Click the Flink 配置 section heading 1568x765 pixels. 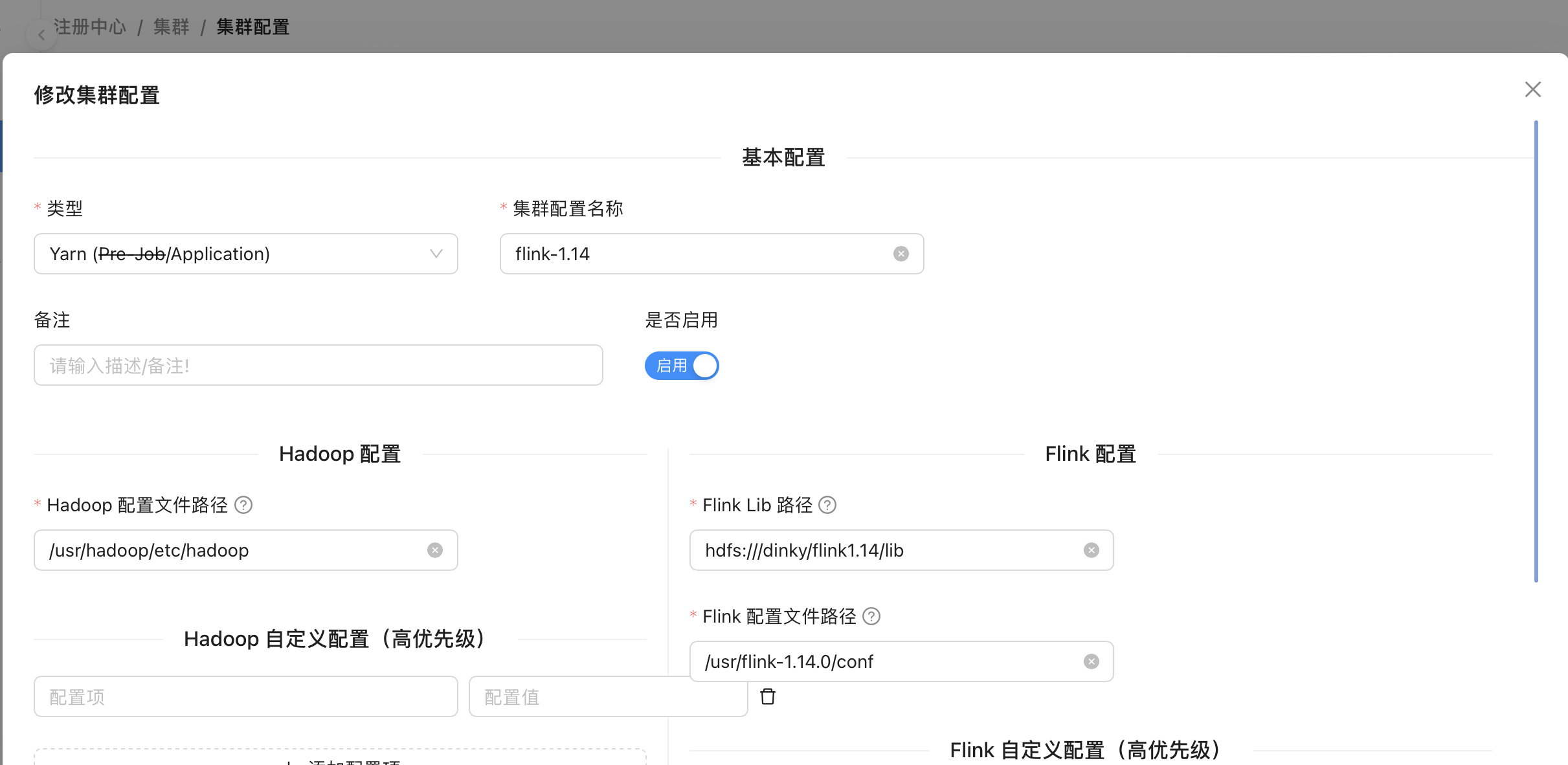tap(1091, 454)
